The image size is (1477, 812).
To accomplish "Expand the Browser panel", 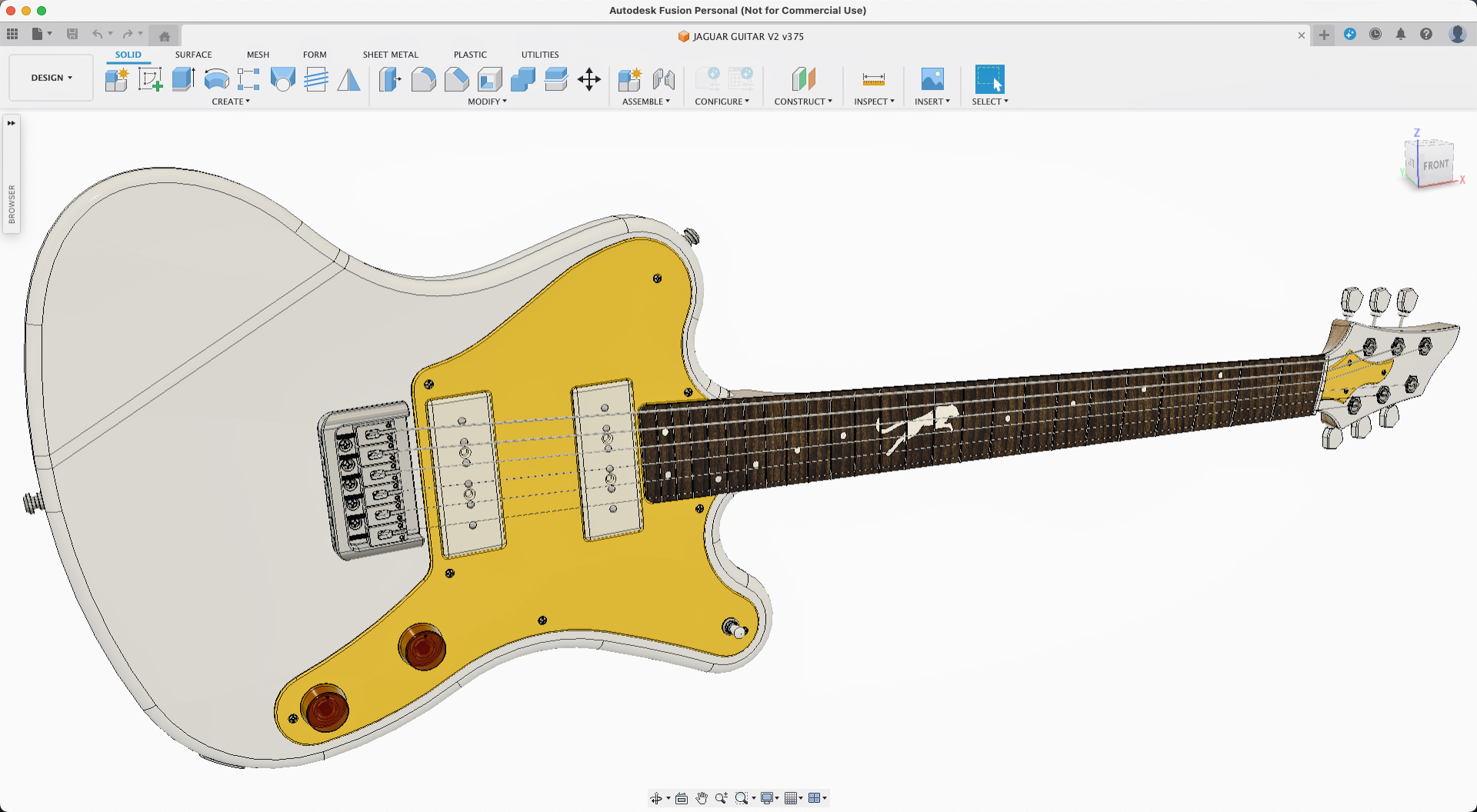I will (12, 123).
